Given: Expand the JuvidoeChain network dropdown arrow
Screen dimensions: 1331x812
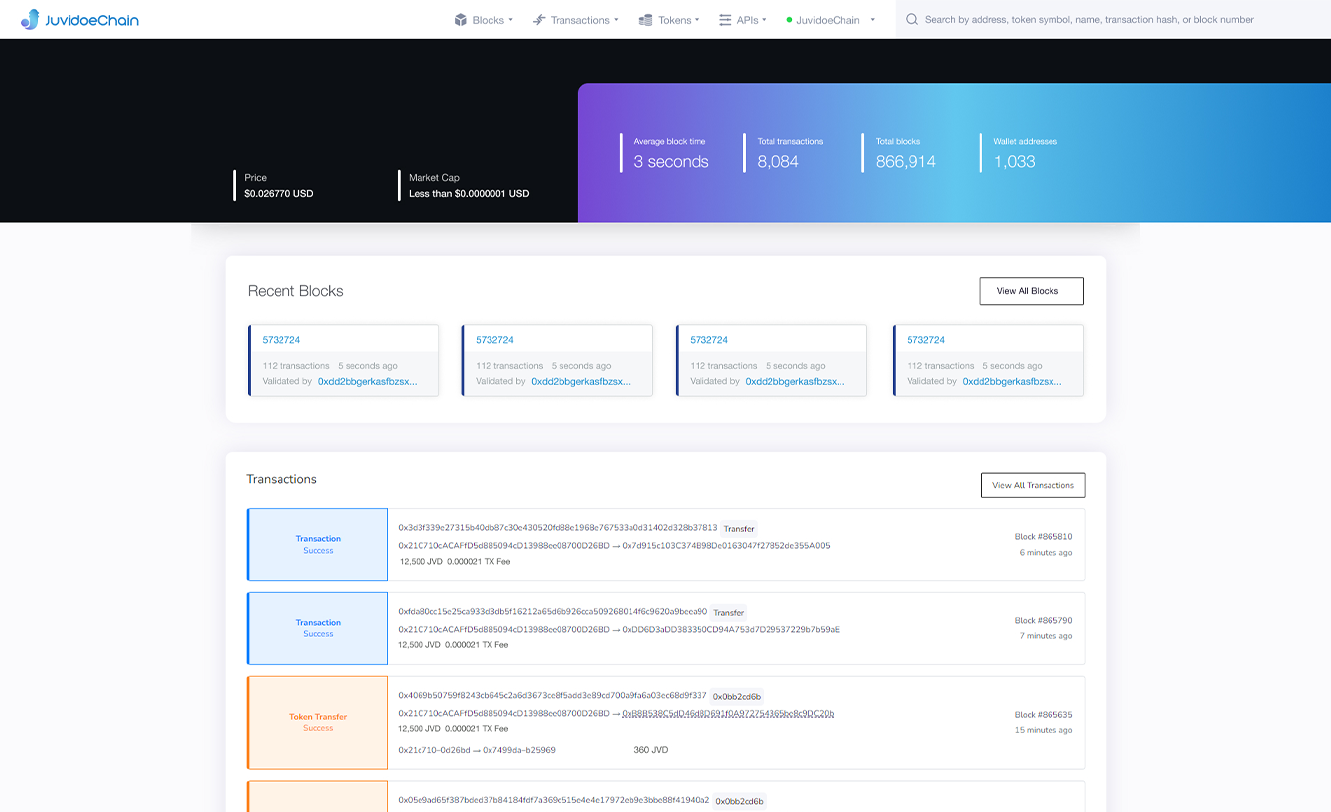Looking at the screenshot, I should click(872, 20).
